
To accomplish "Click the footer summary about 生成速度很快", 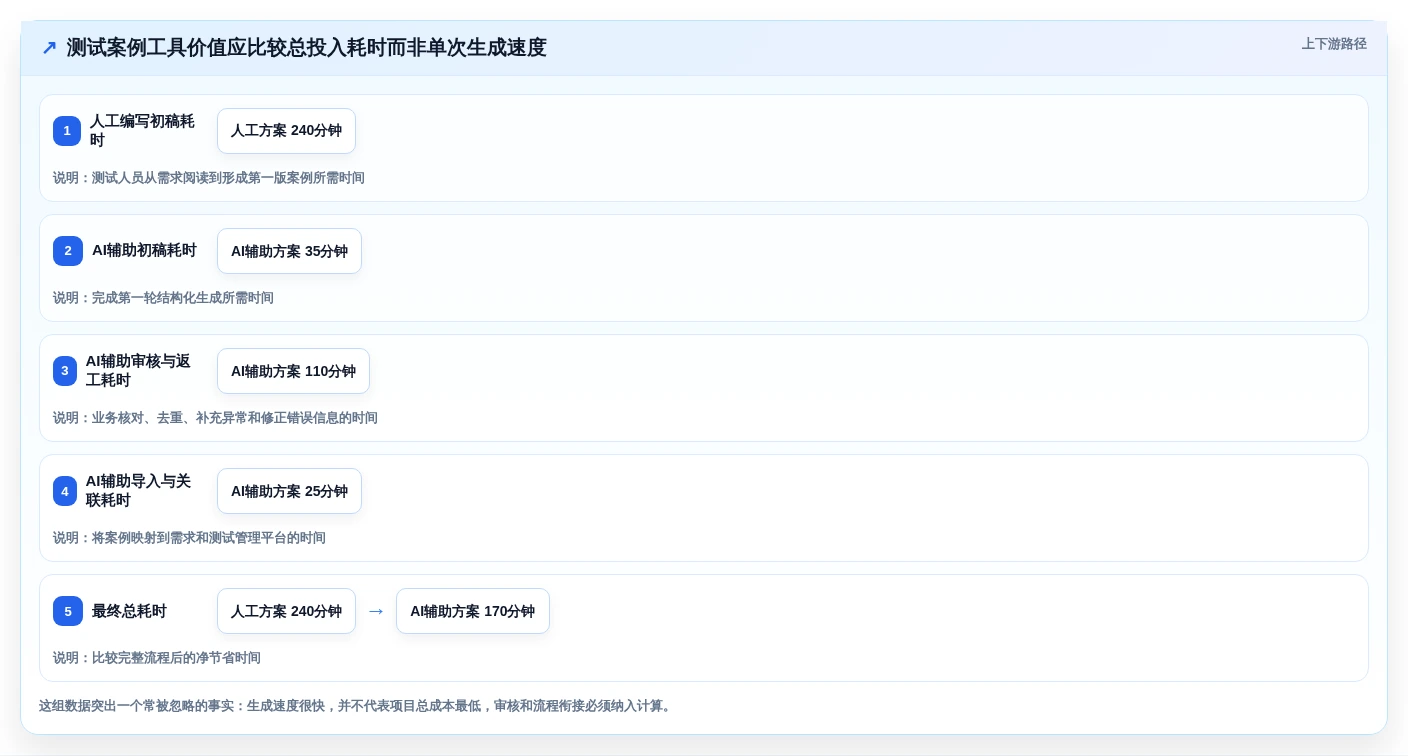I will pyautogui.click(x=357, y=706).
